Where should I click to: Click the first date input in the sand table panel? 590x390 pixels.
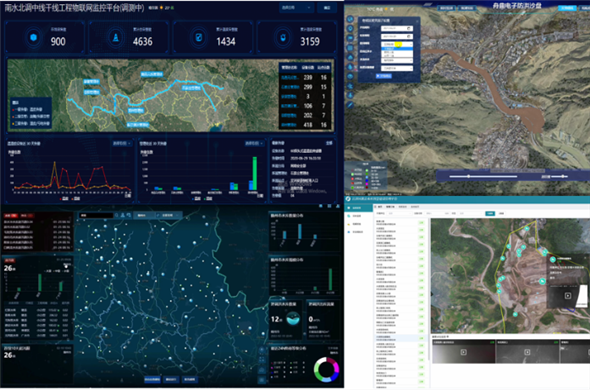(397, 28)
